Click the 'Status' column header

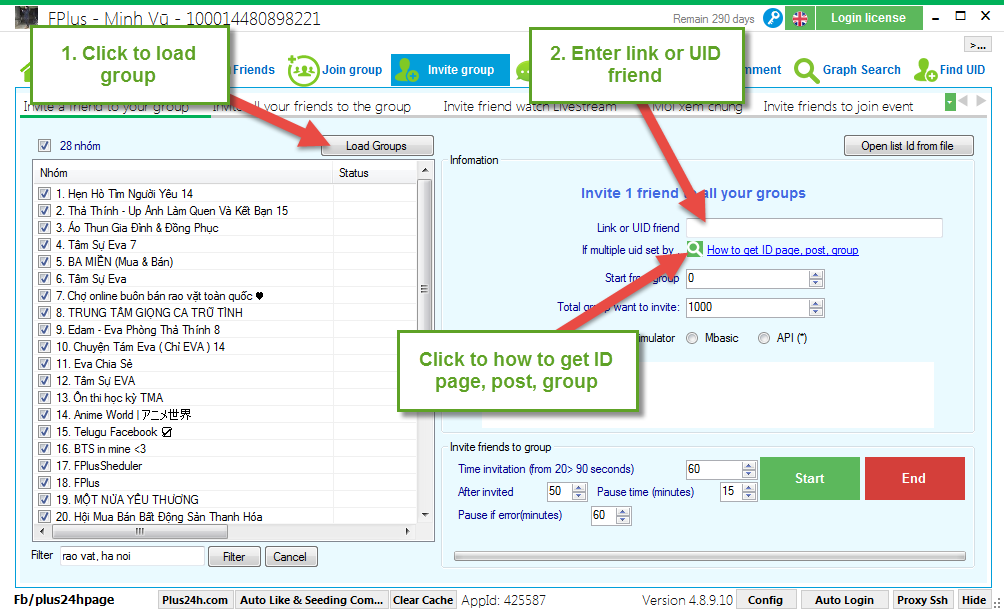coord(375,173)
